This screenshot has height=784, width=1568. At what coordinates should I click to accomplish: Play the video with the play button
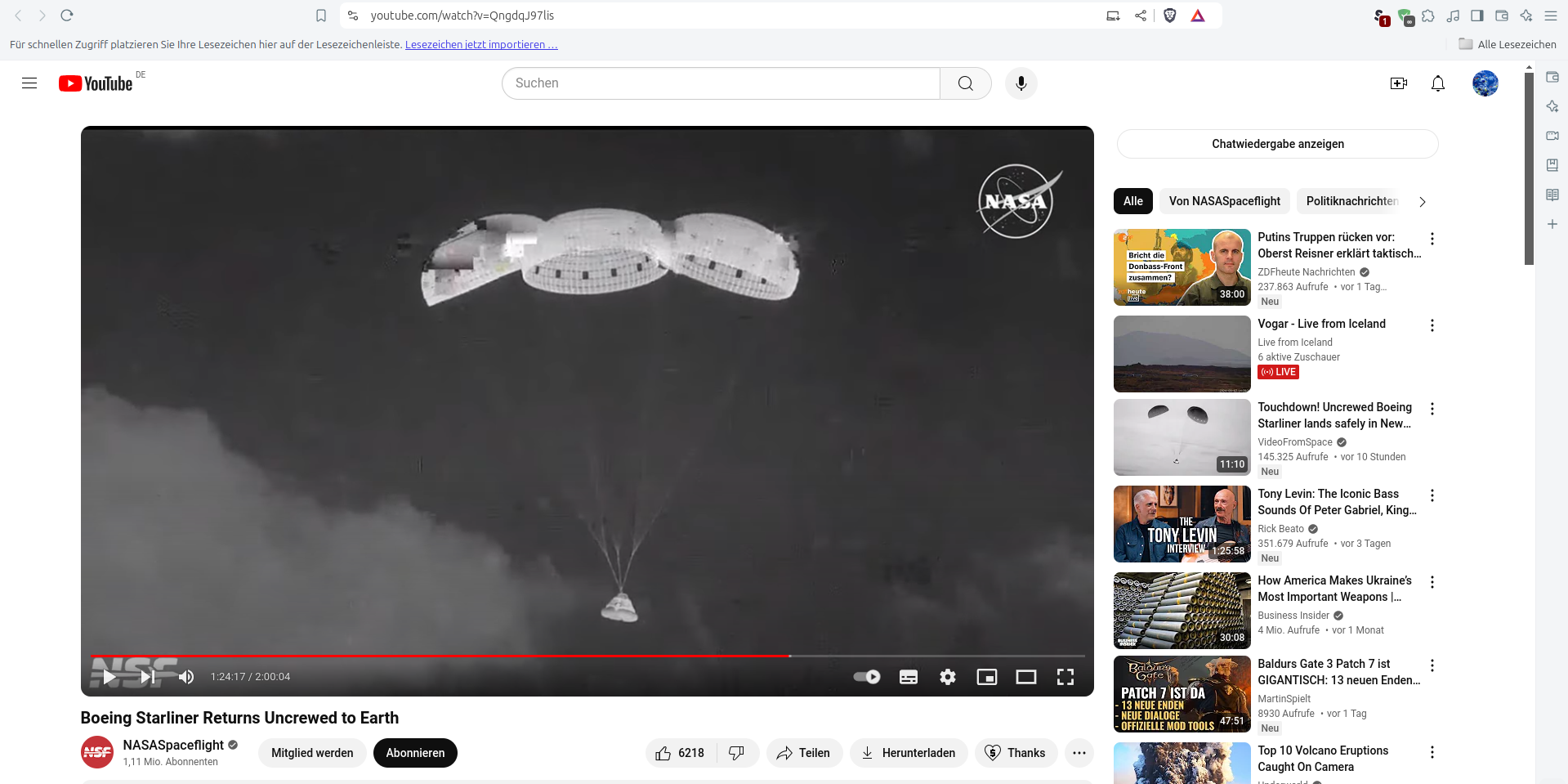109,677
